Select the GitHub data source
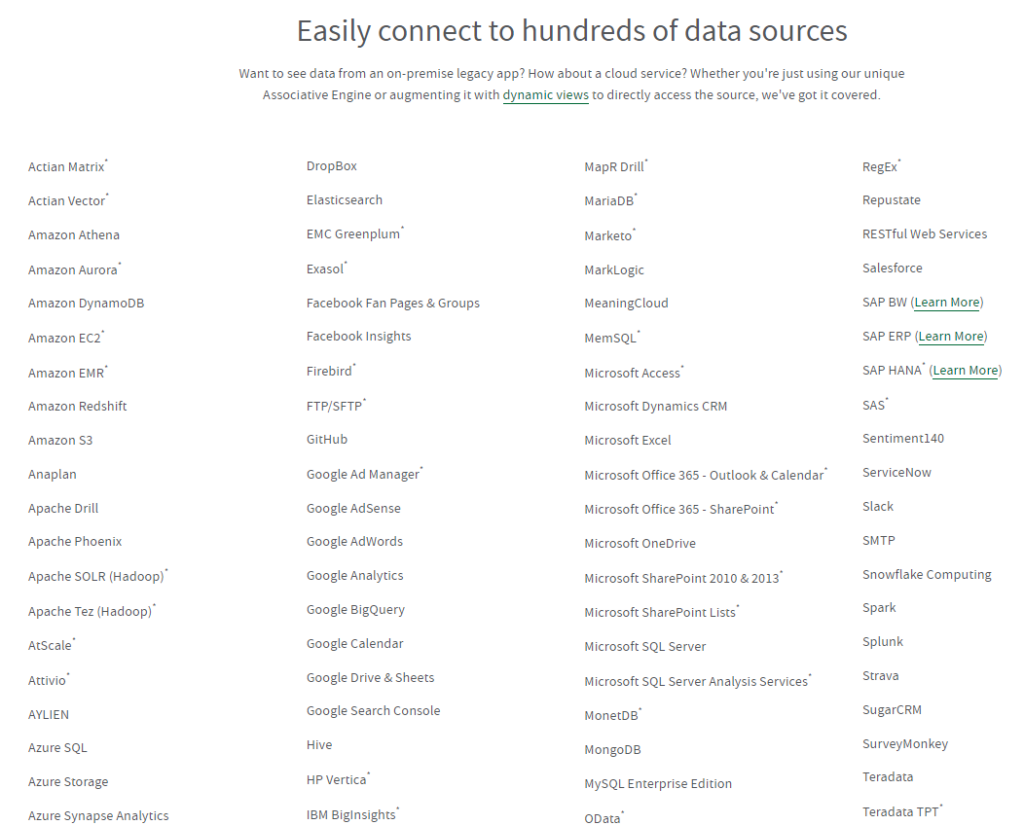 [x=327, y=440]
